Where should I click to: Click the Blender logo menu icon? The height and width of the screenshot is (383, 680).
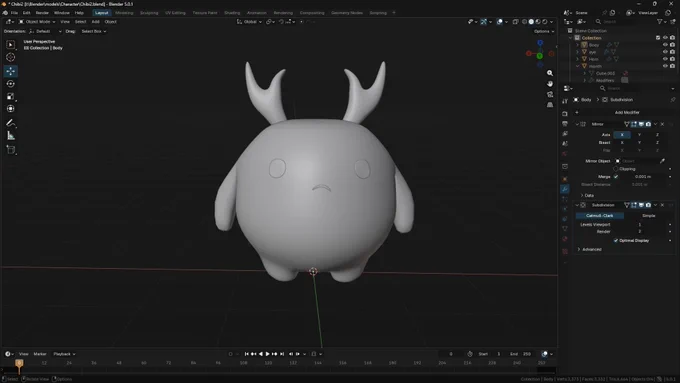click(x=5, y=13)
